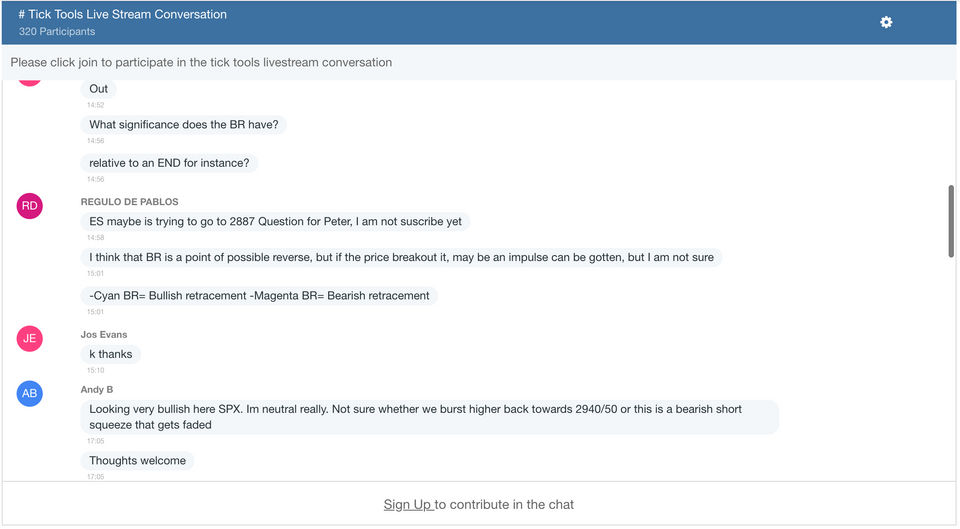Select the "Thoughts welcome" message bubble

[x=137, y=461]
